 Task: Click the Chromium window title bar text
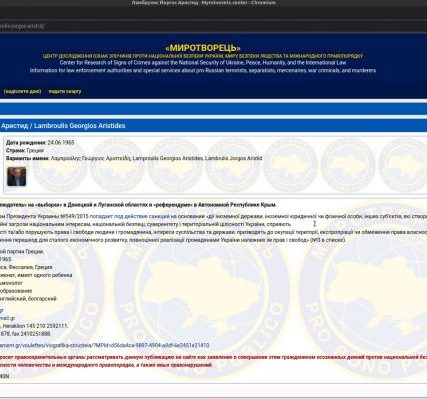[x=203, y=3]
